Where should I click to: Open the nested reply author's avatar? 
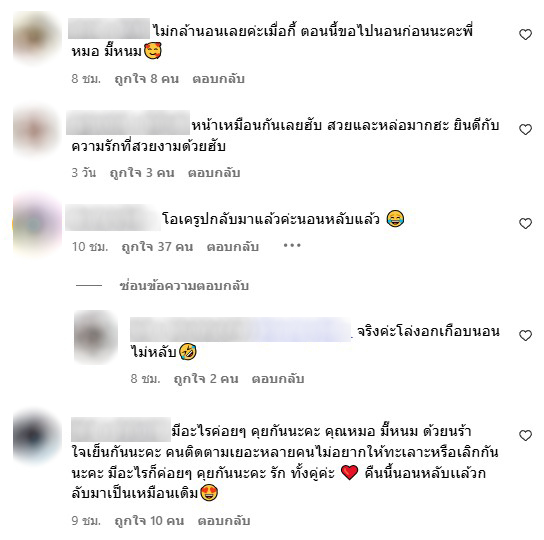coord(96,336)
